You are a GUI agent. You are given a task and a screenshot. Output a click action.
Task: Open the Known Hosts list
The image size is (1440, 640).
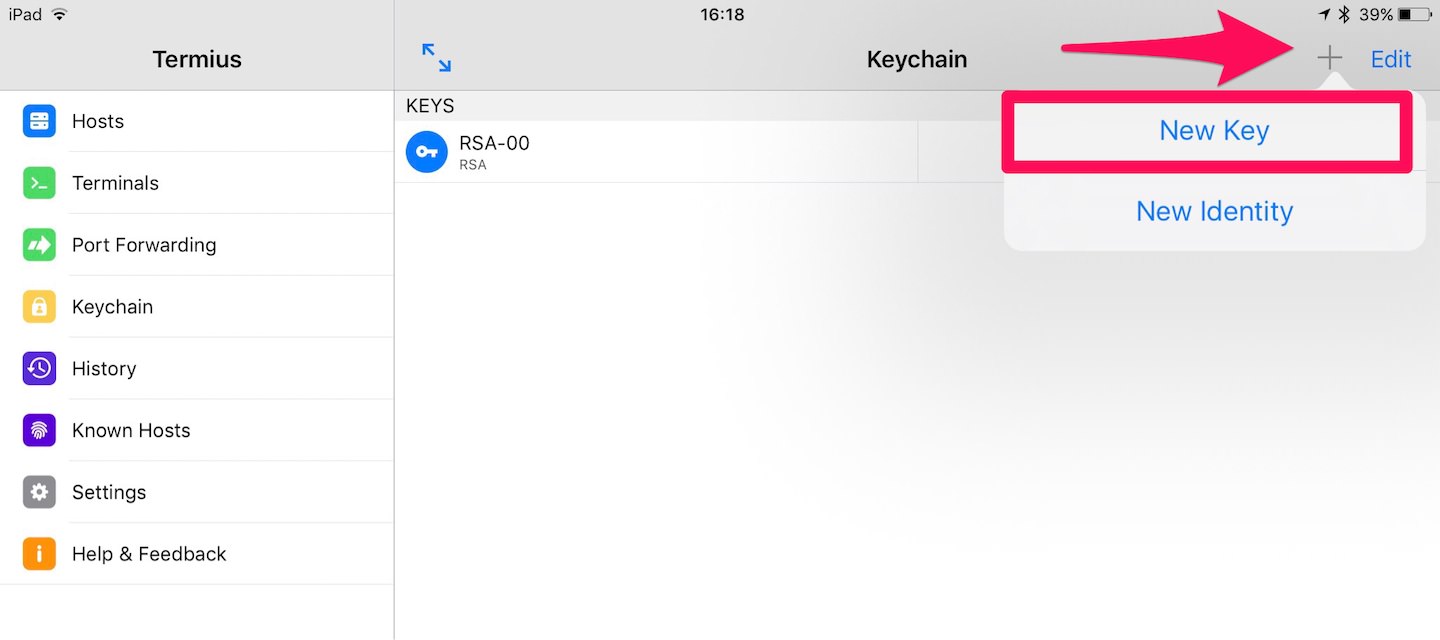coord(197,430)
